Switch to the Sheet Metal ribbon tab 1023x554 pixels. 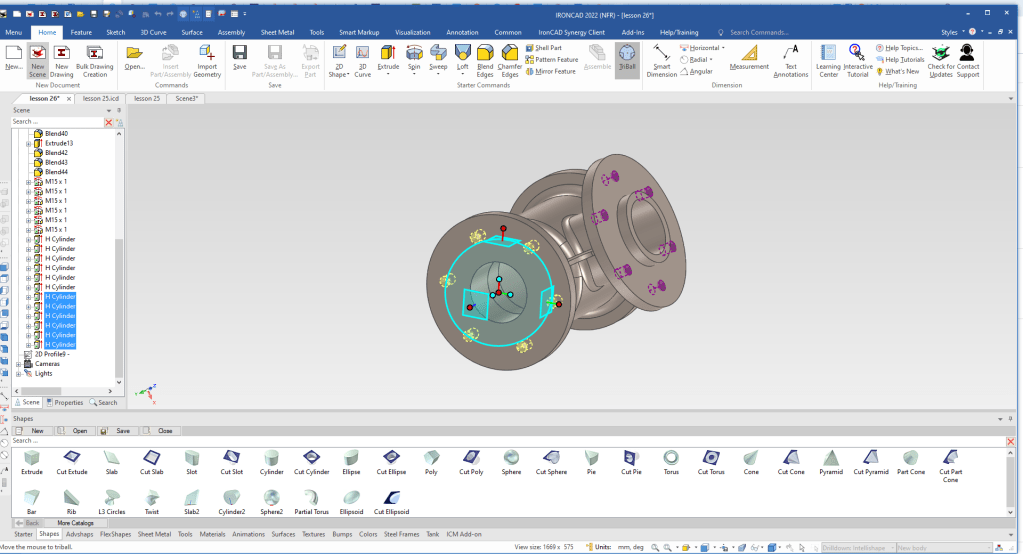point(278,32)
